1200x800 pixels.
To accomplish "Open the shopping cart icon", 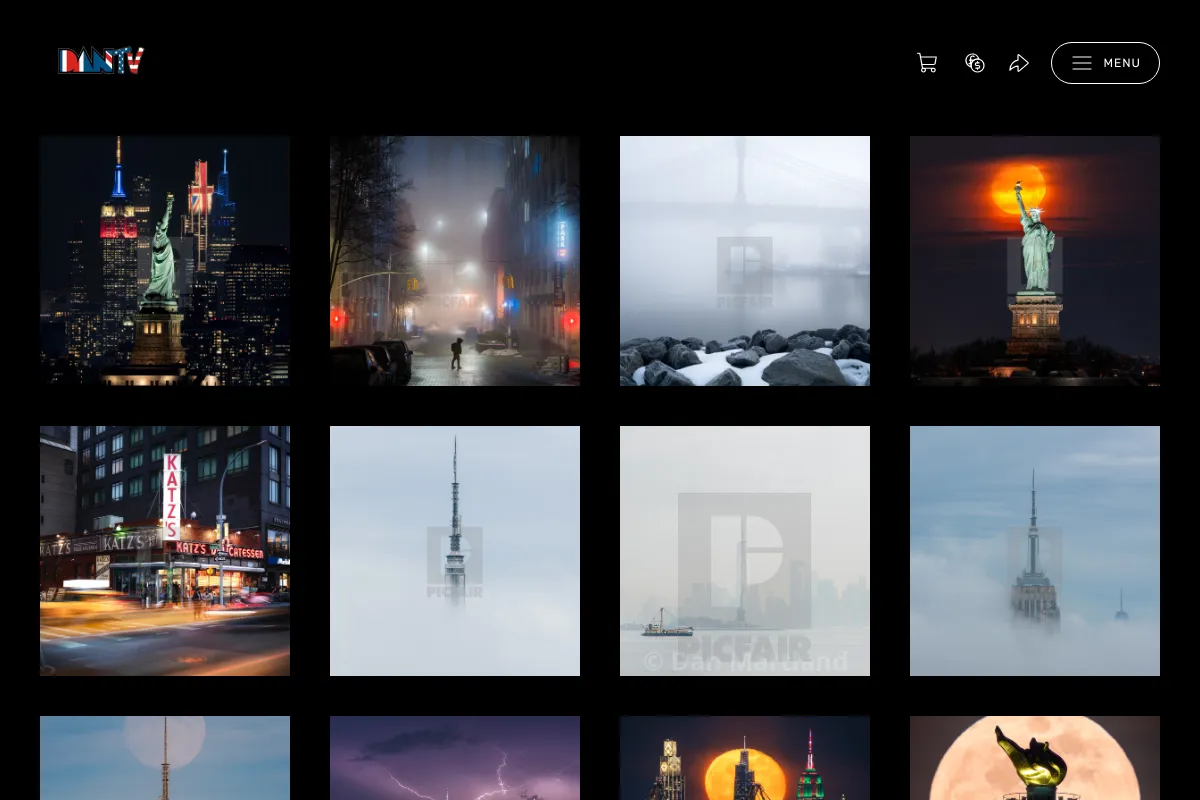I will pyautogui.click(x=927, y=63).
